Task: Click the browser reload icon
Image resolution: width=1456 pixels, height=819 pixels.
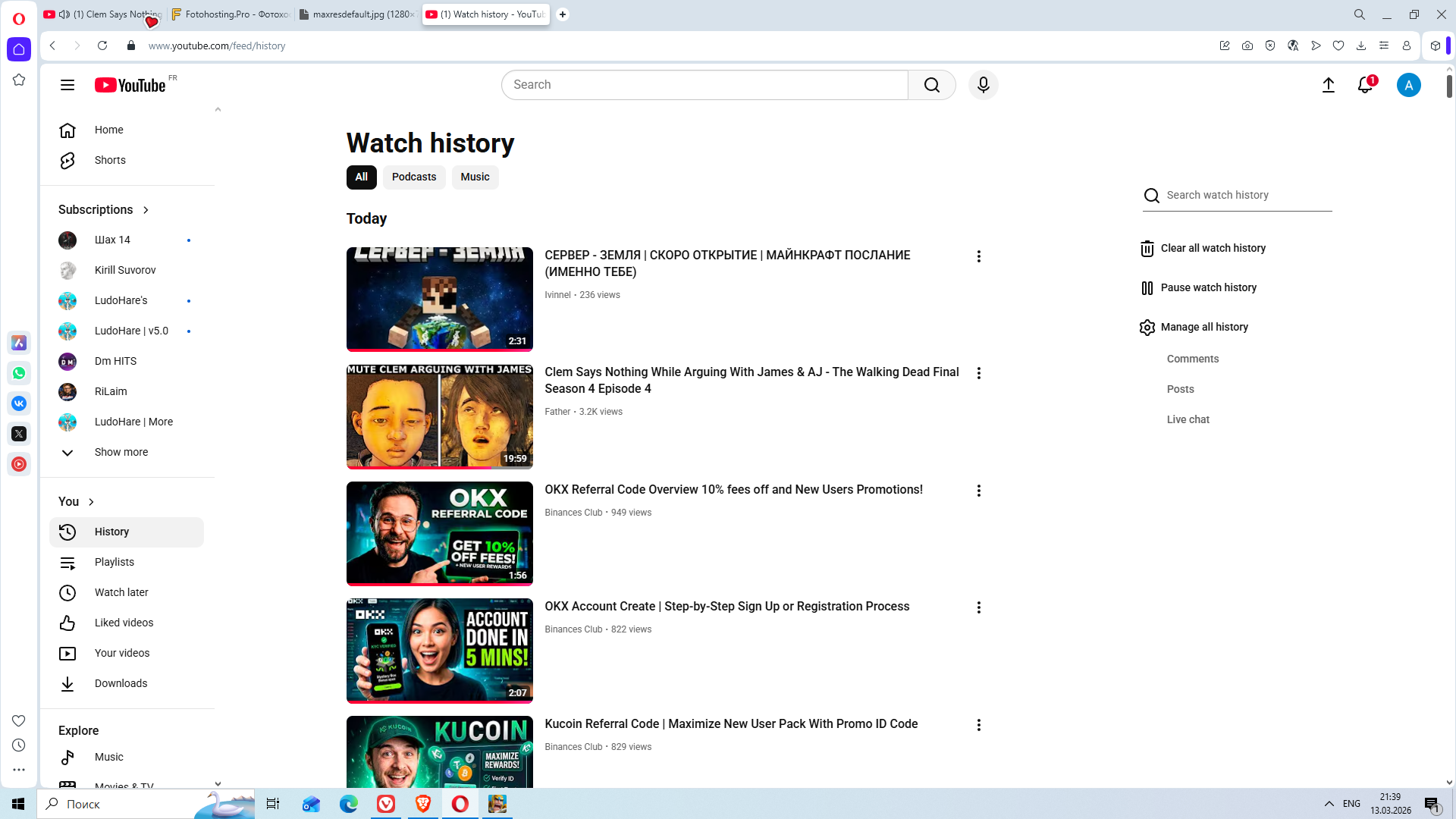Action: [x=102, y=45]
